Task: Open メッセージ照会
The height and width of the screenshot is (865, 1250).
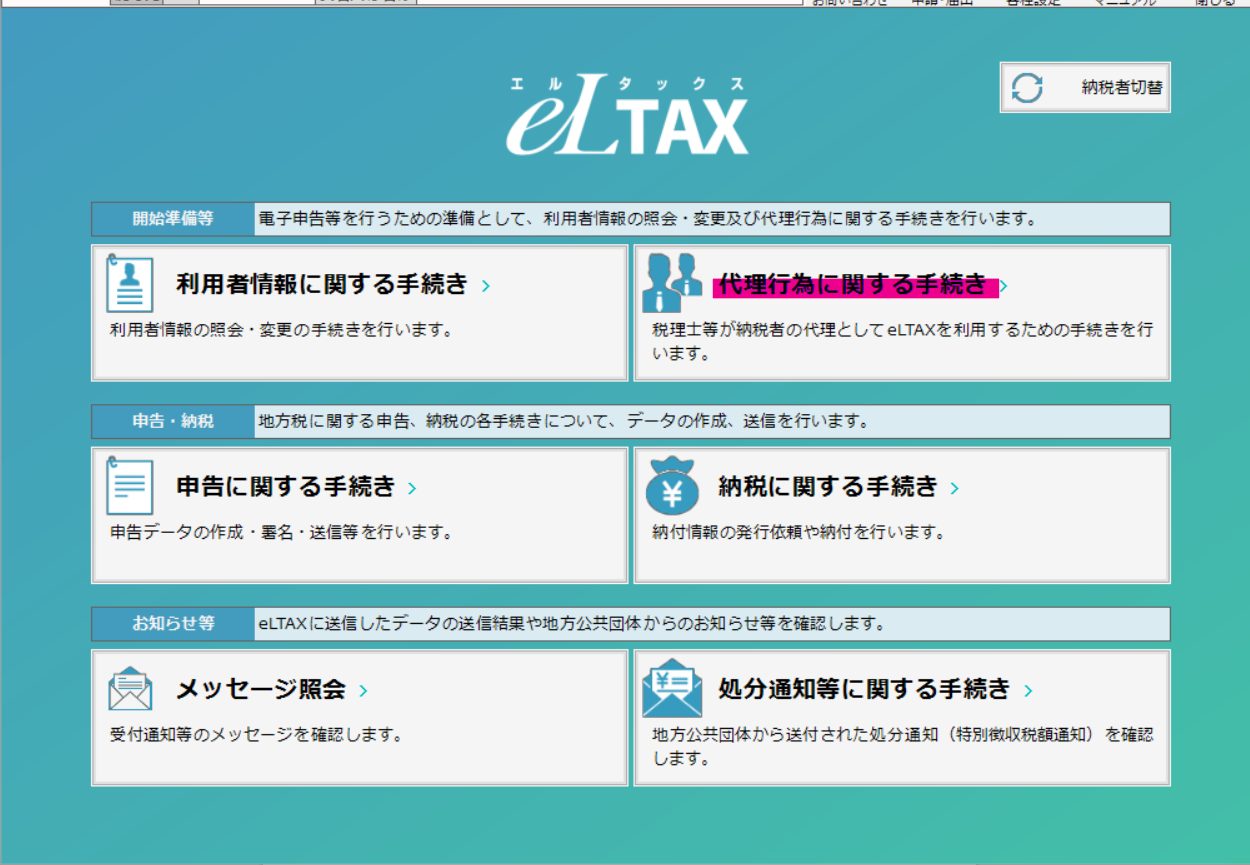Action: [x=261, y=689]
